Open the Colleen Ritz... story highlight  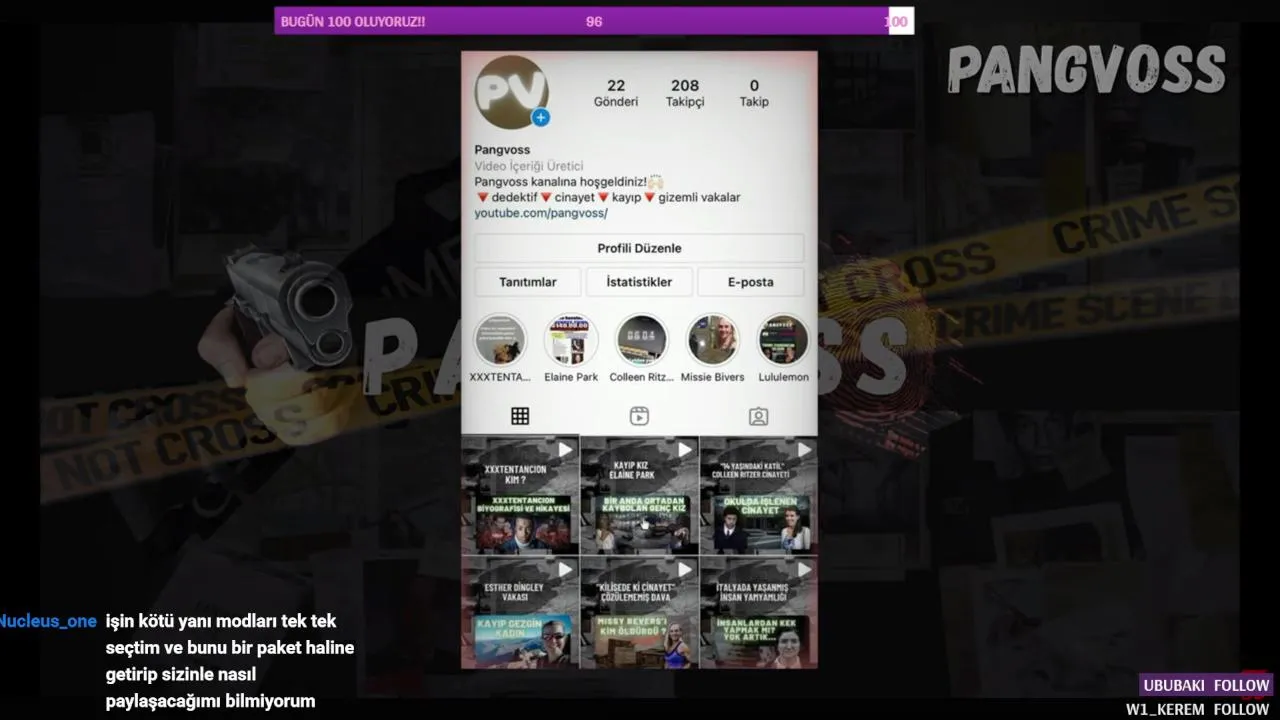[x=642, y=348]
